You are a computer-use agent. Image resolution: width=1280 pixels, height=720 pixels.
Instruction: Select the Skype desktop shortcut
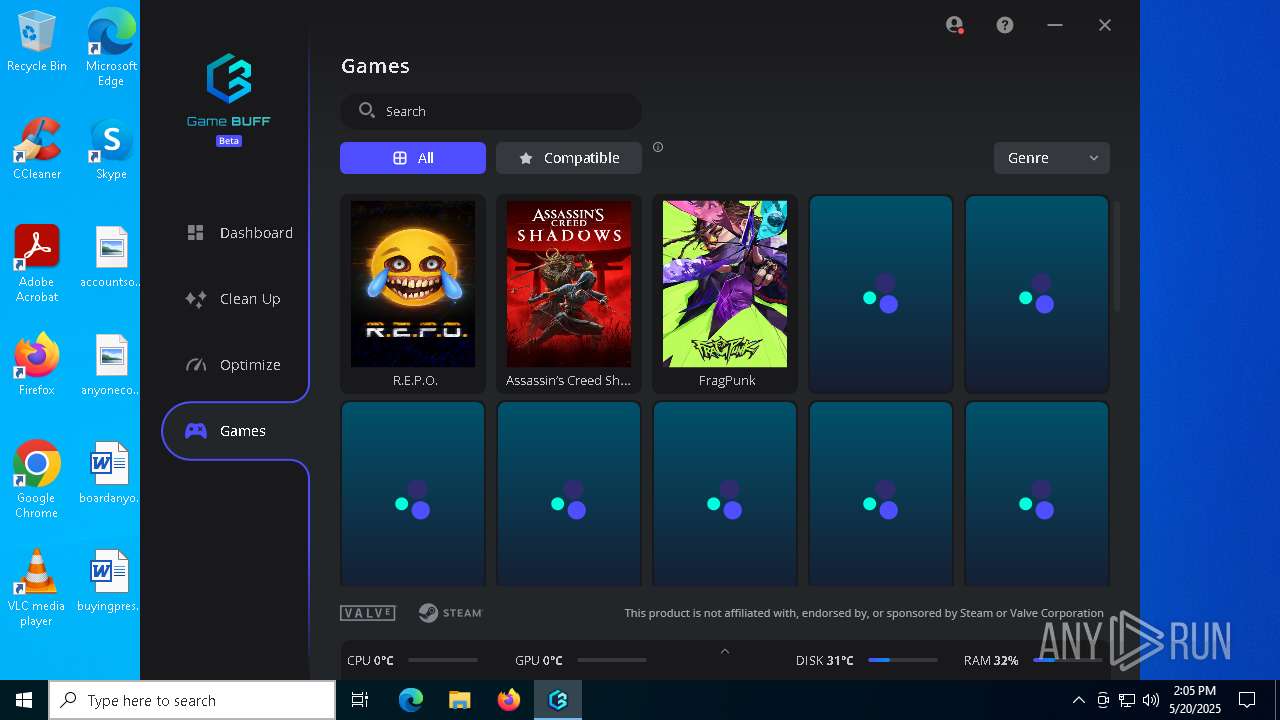pos(111,148)
